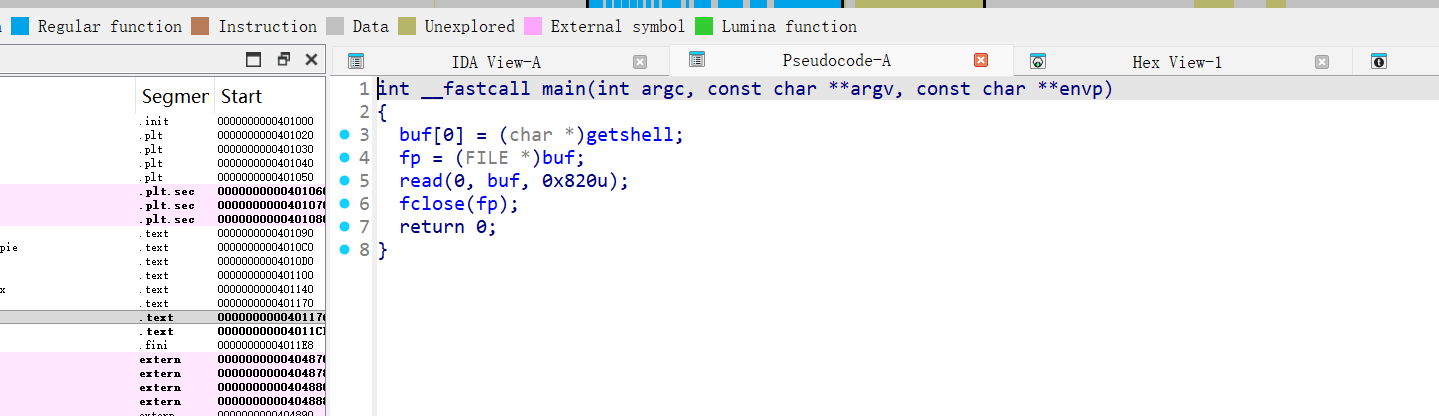Maximize the functions panel

tap(254, 59)
